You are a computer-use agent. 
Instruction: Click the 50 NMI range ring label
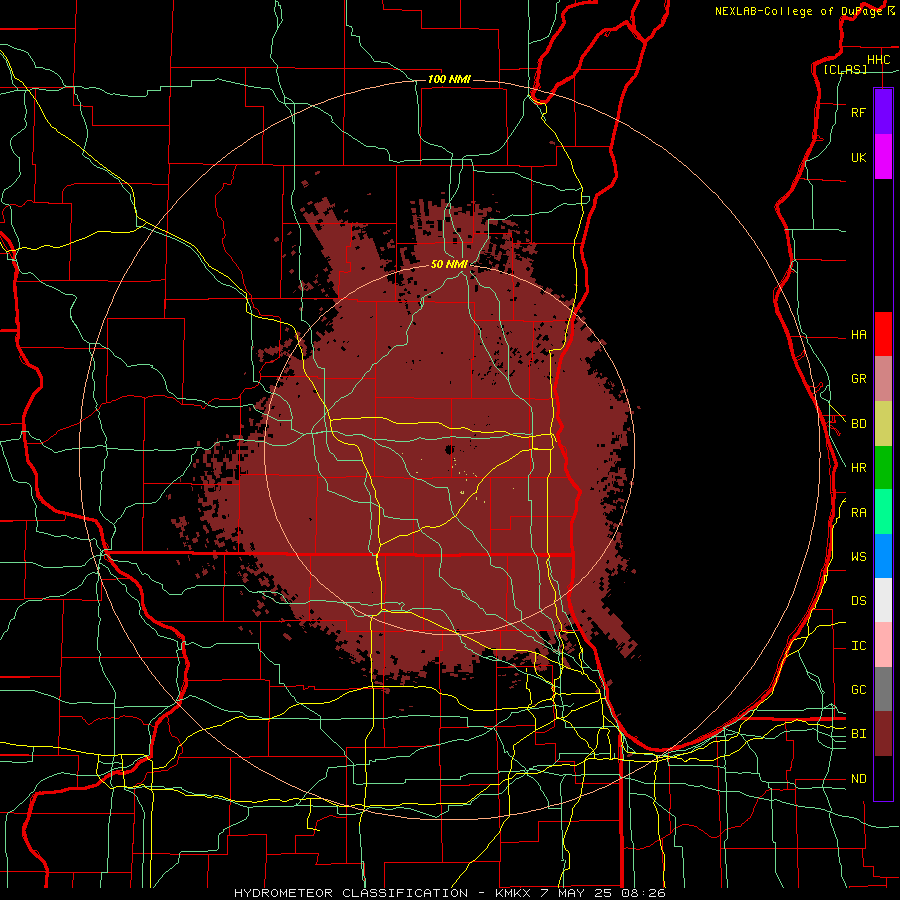pos(449,264)
